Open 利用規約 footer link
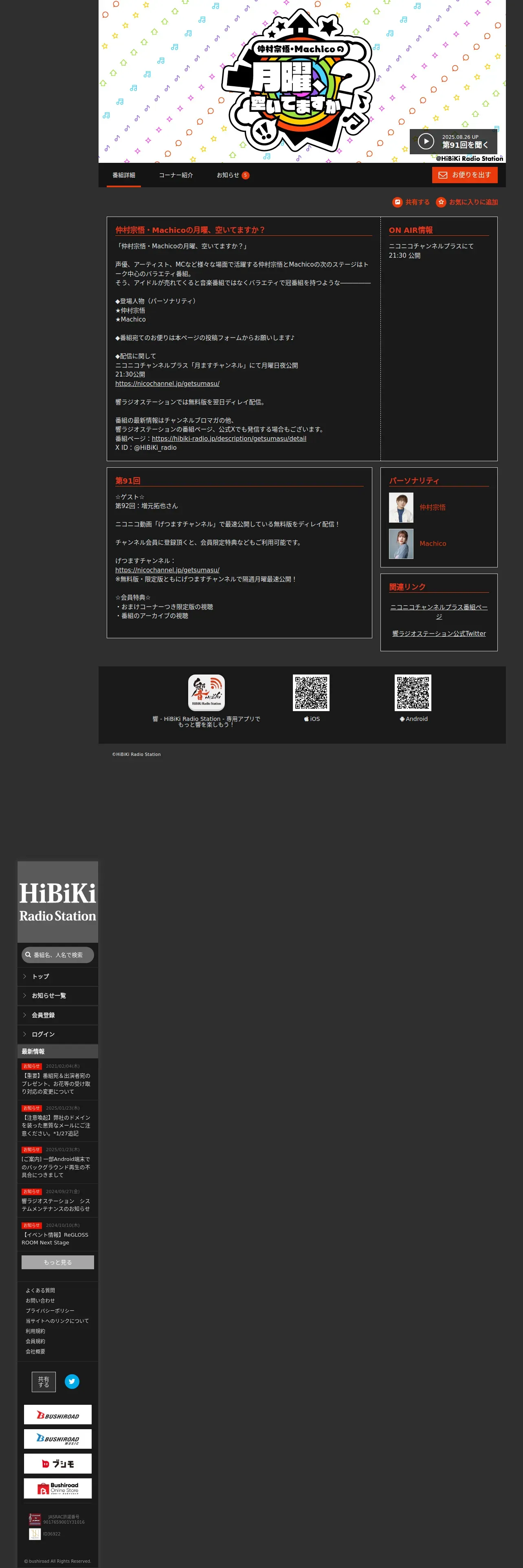This screenshot has height=1568, width=523. [x=35, y=1331]
